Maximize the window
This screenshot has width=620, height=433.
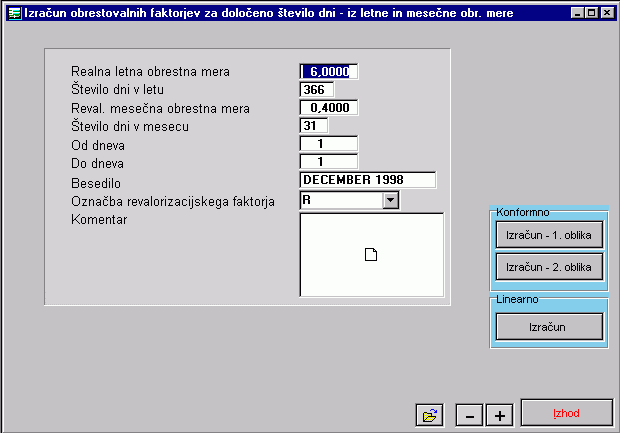(x=592, y=13)
